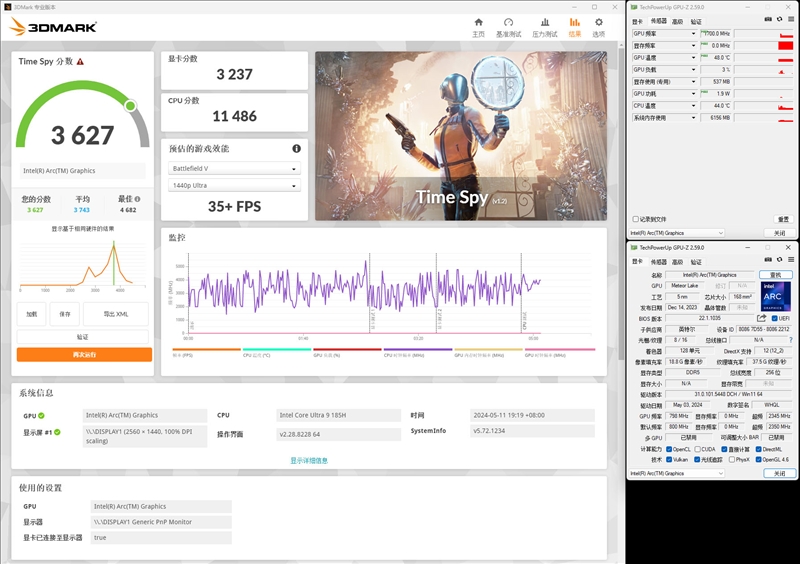Open the Results (结果) section
The image size is (800, 564).
(x=574, y=28)
